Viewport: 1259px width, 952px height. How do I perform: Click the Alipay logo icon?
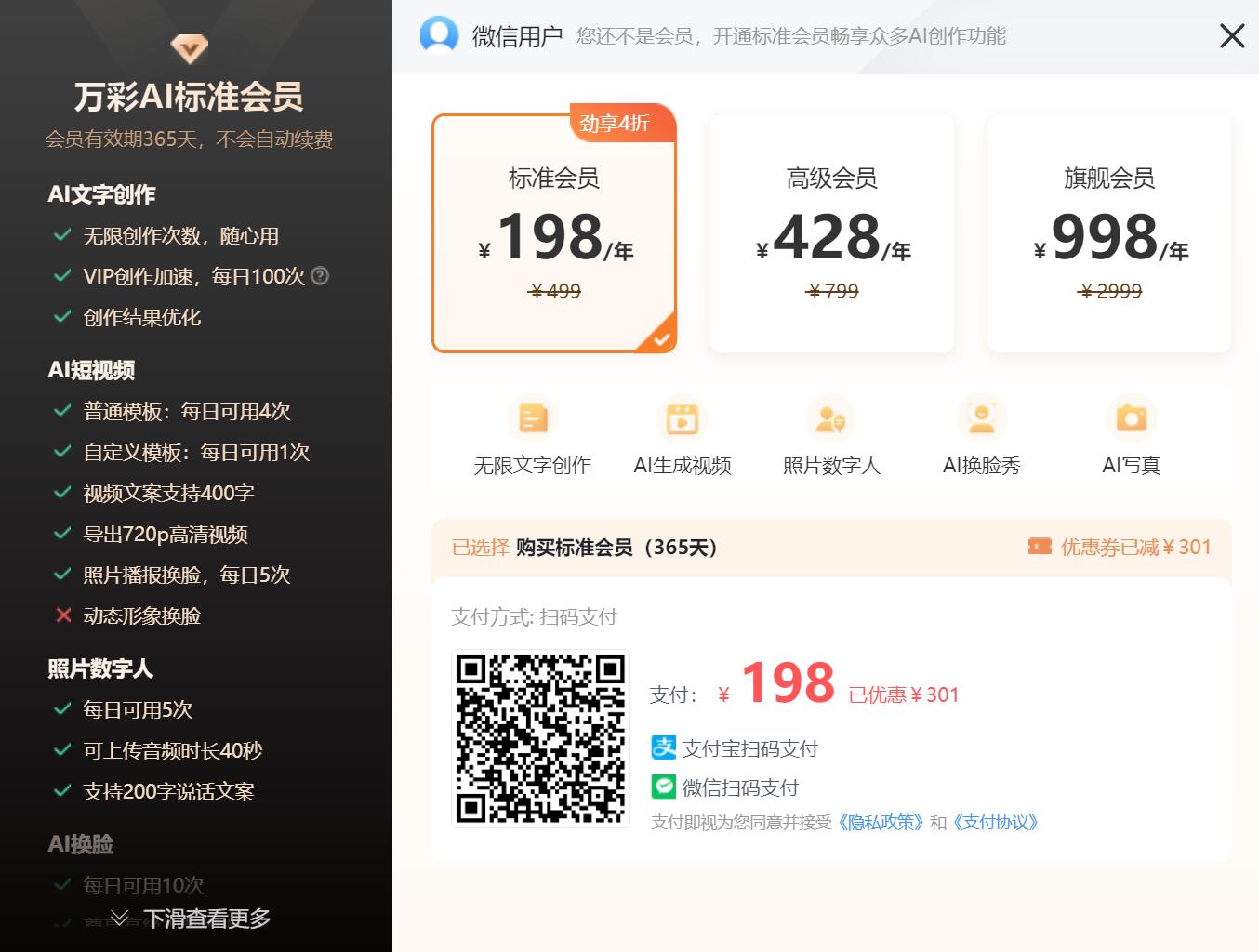click(663, 747)
